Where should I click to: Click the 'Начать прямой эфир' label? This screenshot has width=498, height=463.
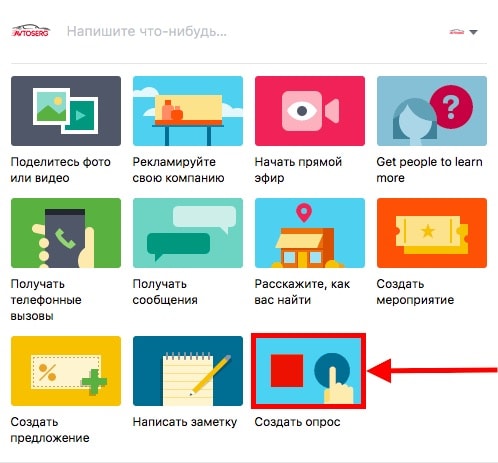click(298, 170)
